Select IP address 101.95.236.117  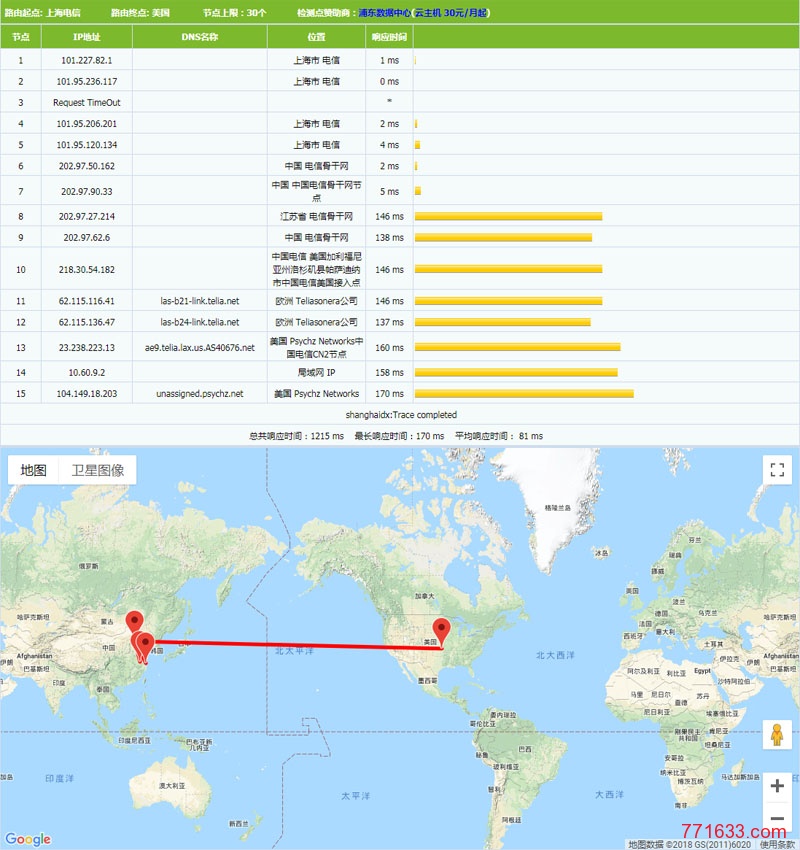click(x=87, y=81)
